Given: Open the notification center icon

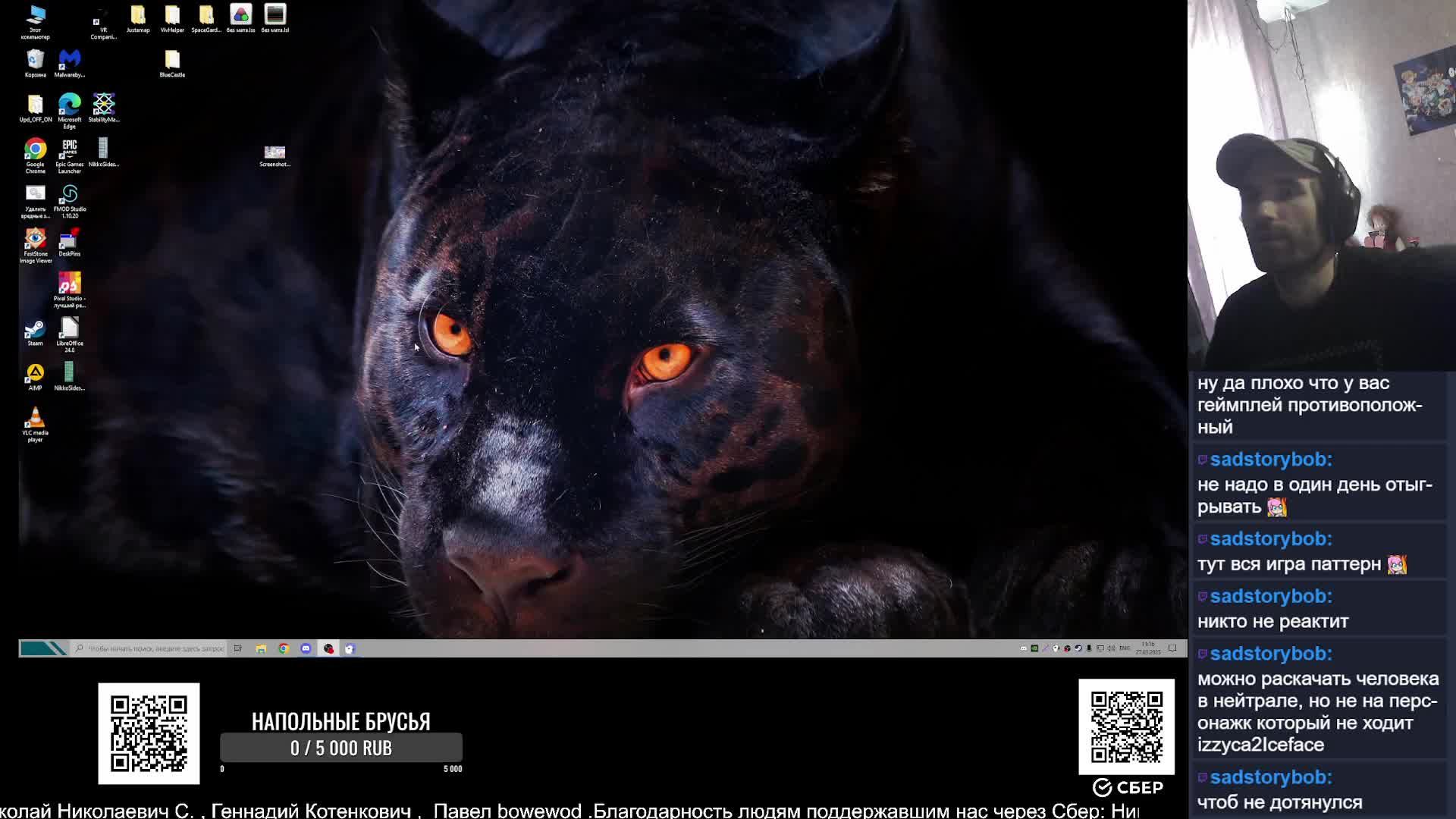Looking at the screenshot, I should coord(1172,648).
